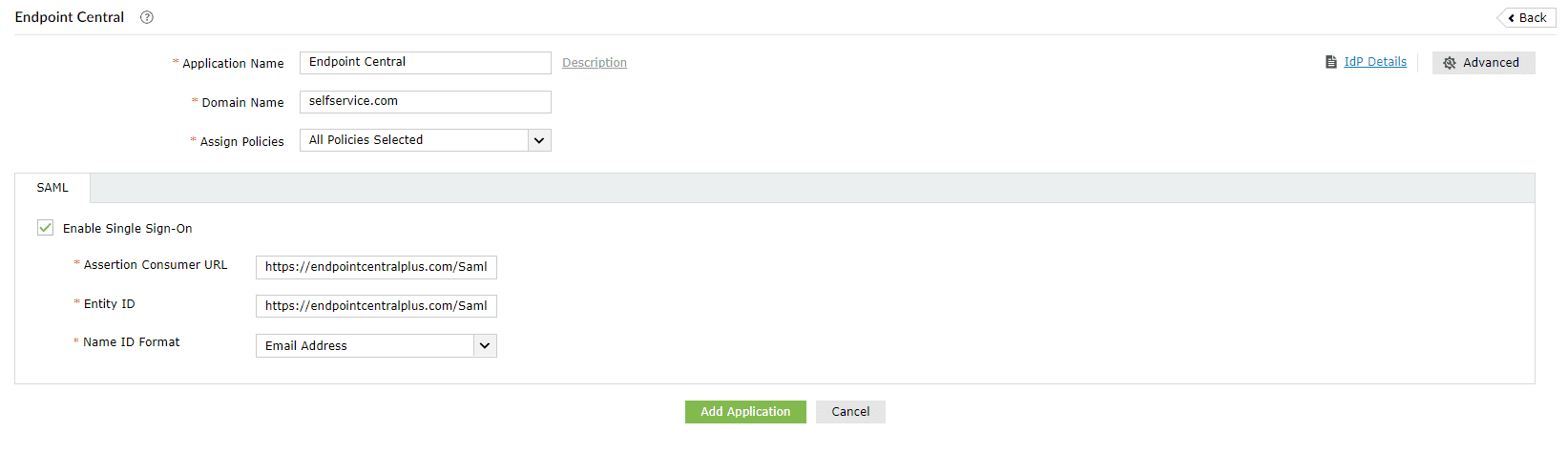Click the Description link
Image resolution: width=1568 pixels, height=453 pixels.
pos(595,63)
